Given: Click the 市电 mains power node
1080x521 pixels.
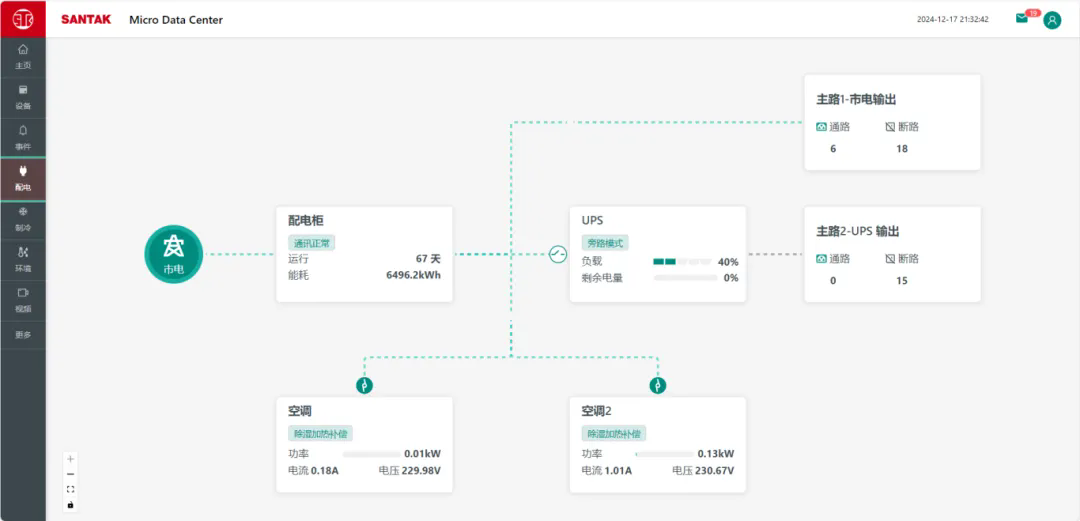Looking at the screenshot, I should click(x=174, y=254).
